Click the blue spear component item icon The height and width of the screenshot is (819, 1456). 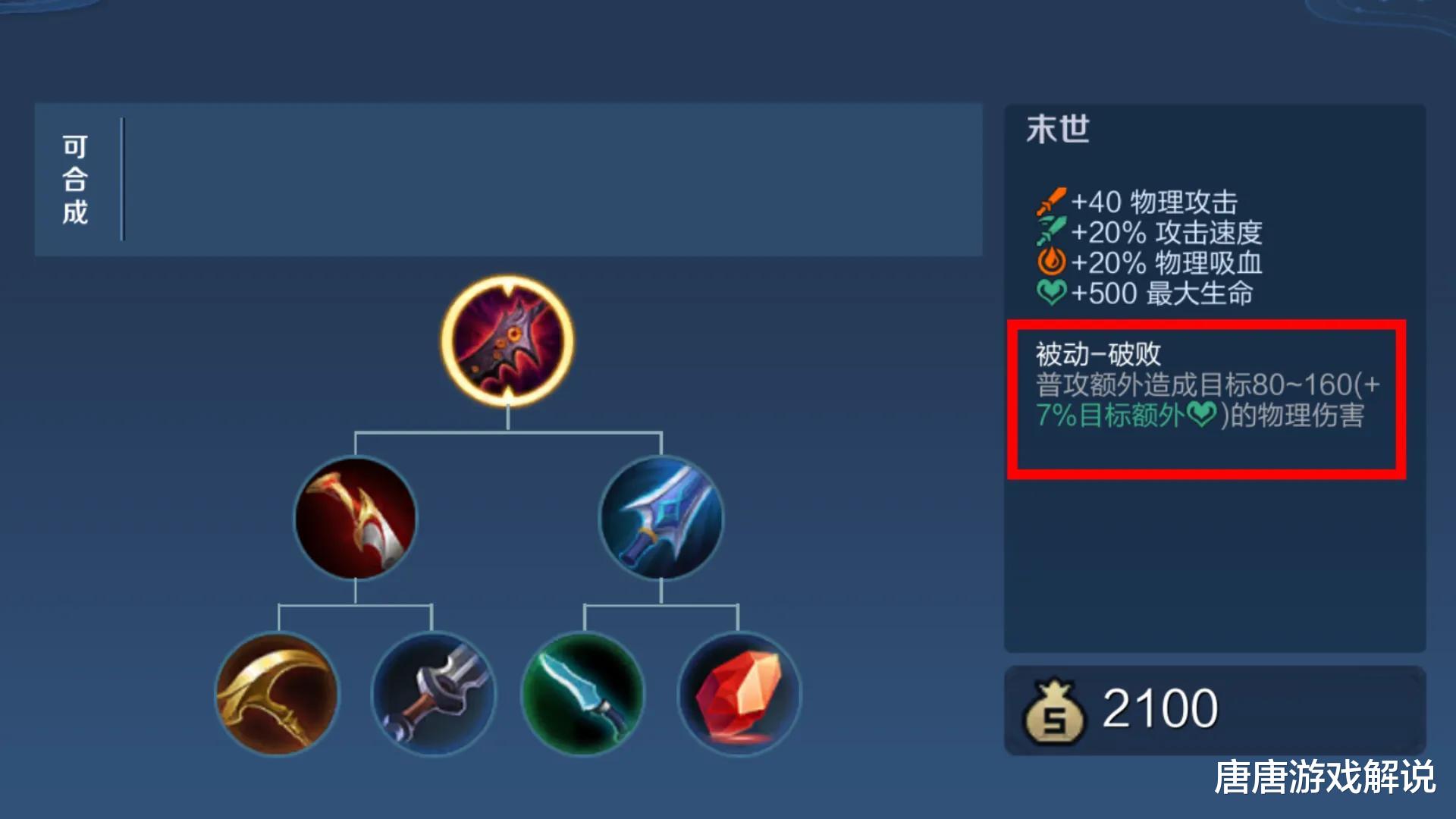pyautogui.click(x=661, y=518)
